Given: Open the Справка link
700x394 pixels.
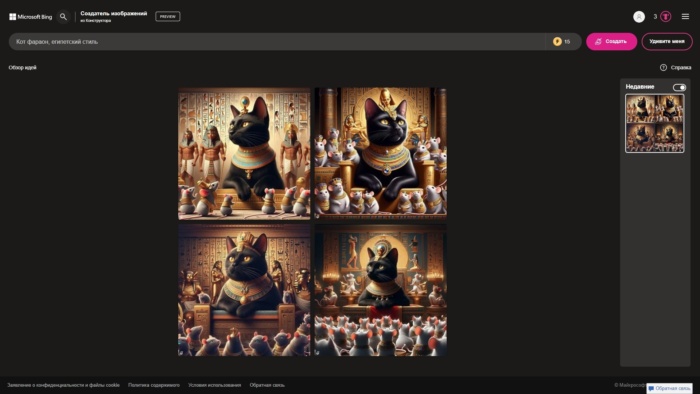Looking at the screenshot, I should tap(681, 67).
